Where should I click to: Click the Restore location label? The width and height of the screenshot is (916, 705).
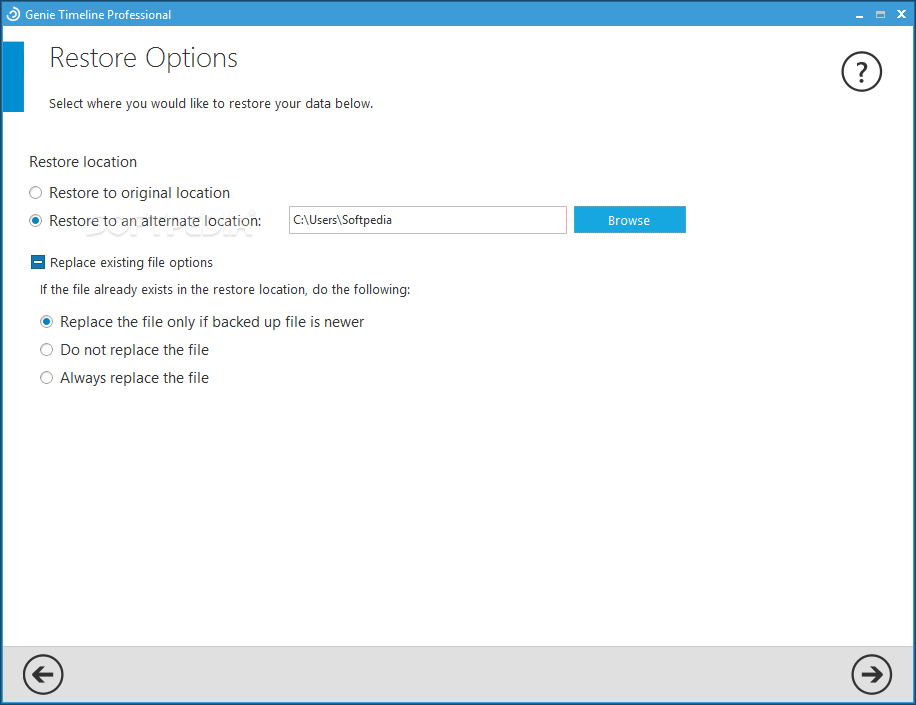point(83,162)
